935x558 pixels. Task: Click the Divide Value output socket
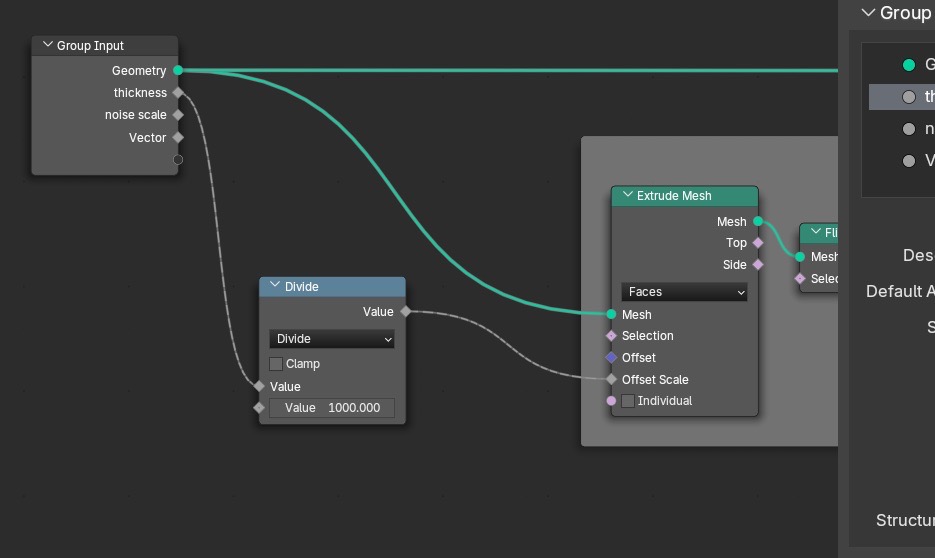click(405, 311)
